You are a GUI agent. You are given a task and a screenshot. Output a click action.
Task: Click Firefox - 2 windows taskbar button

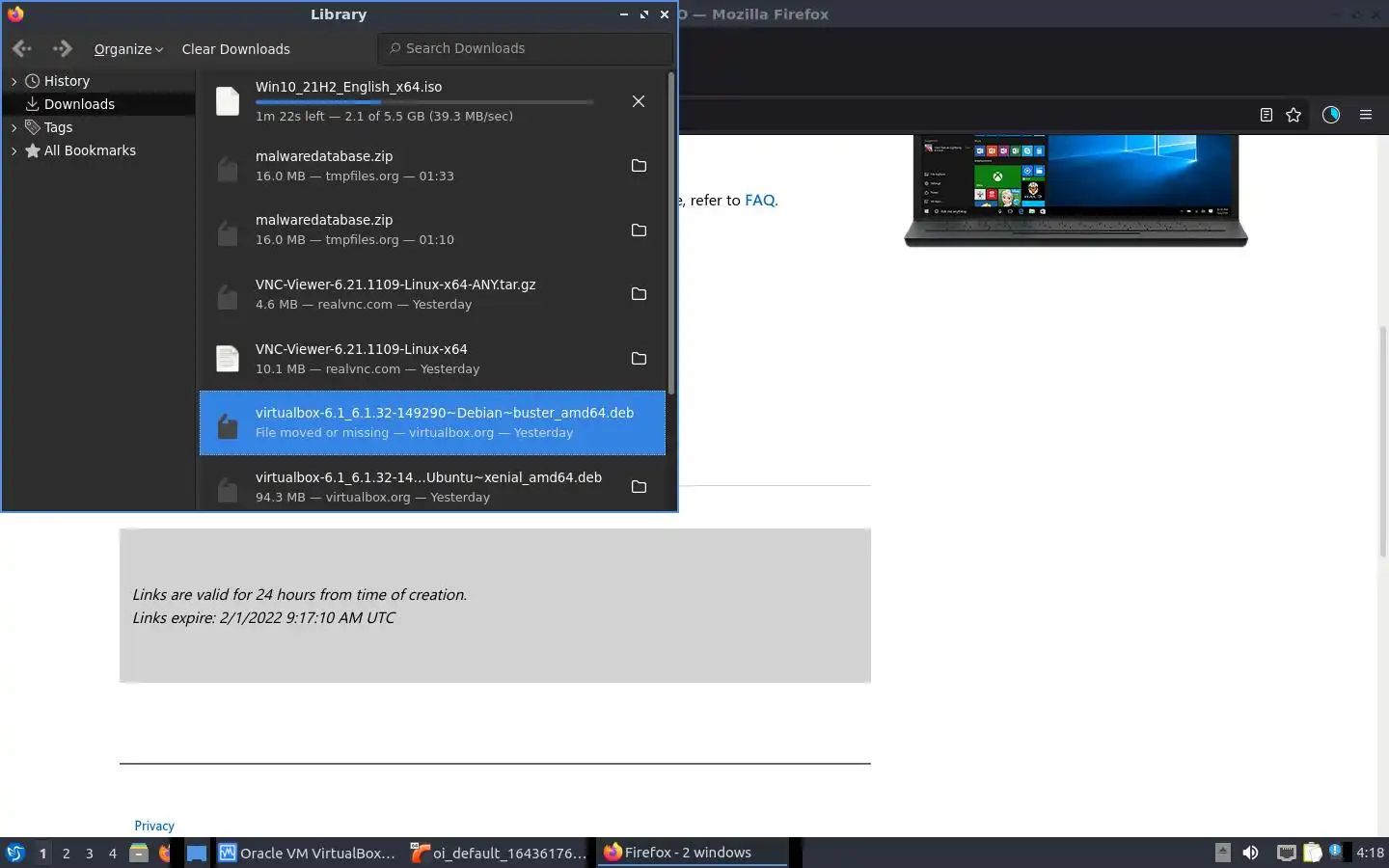(693, 853)
